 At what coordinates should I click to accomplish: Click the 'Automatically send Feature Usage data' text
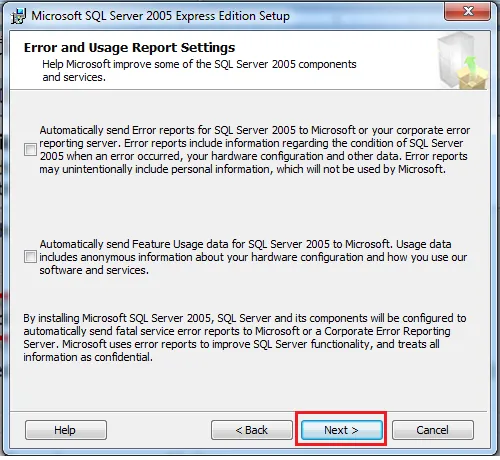click(x=253, y=257)
